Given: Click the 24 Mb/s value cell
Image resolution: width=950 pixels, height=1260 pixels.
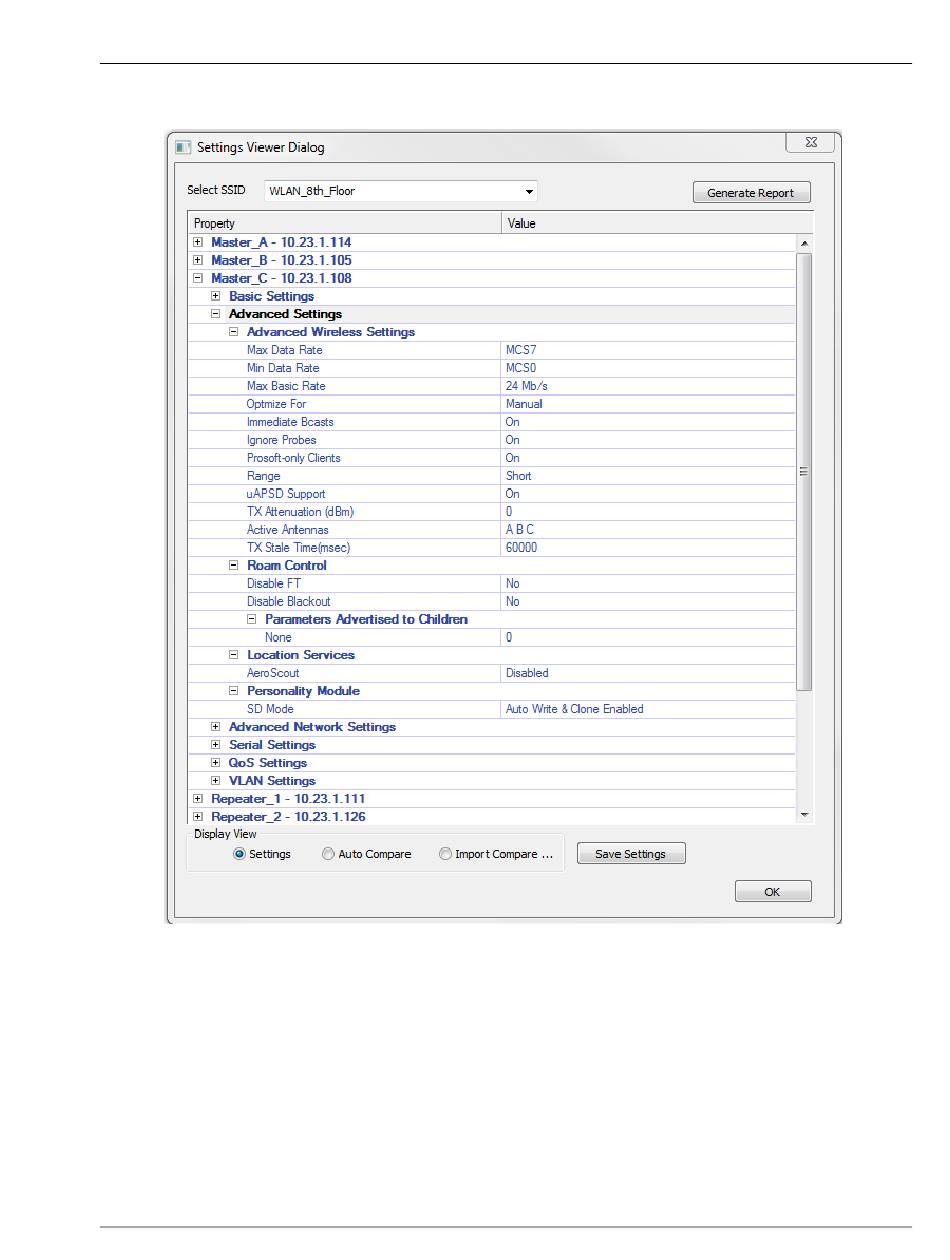Looking at the screenshot, I should (x=649, y=386).
